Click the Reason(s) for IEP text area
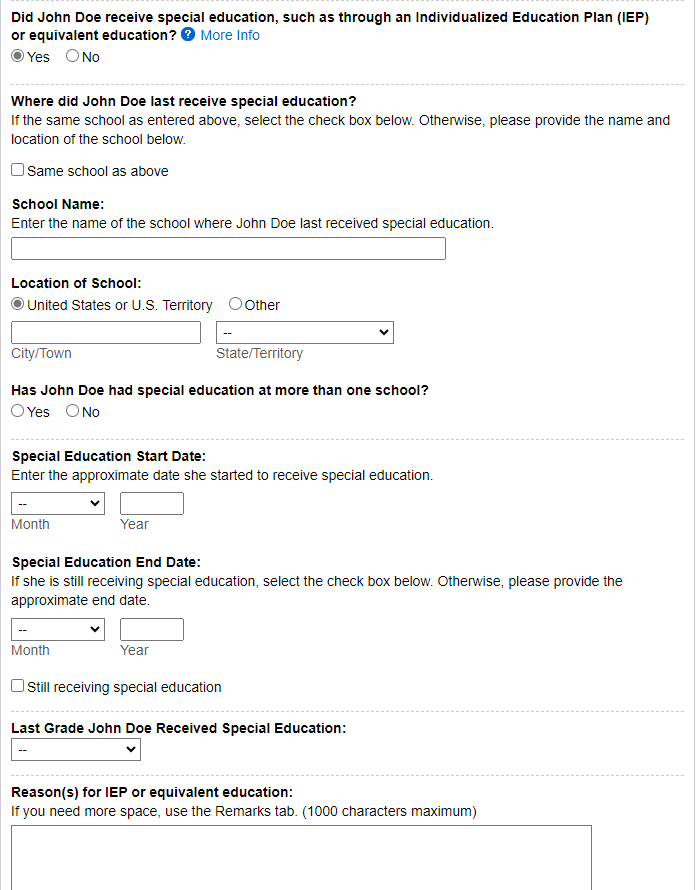697x890 pixels. point(300,856)
